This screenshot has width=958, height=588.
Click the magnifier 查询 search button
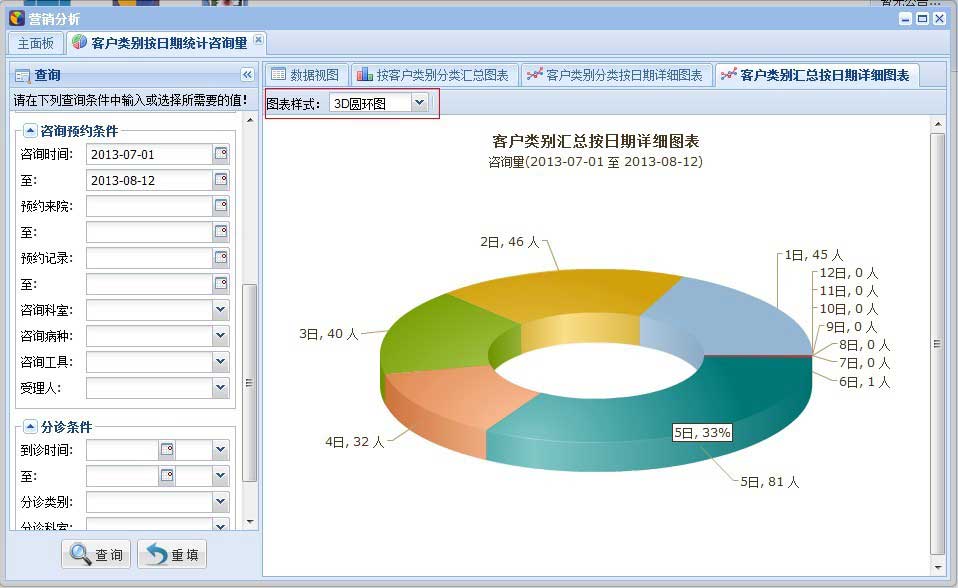96,554
